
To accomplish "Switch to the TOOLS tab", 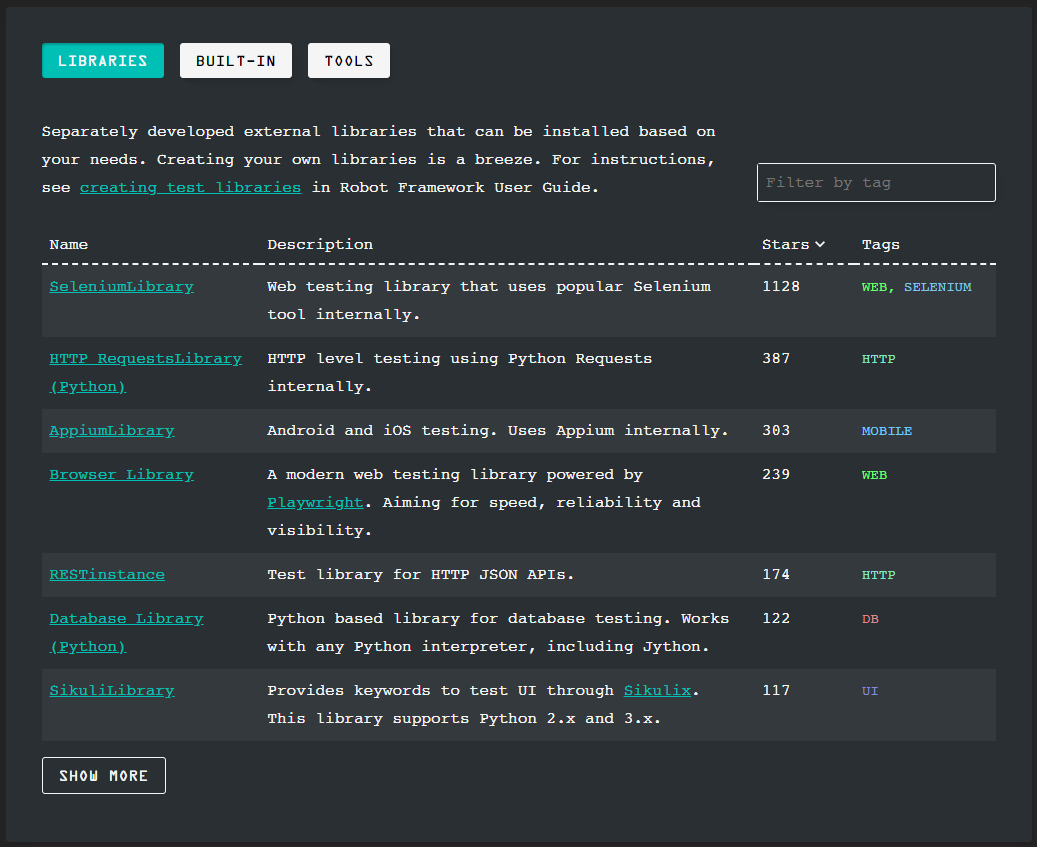I will point(348,60).
